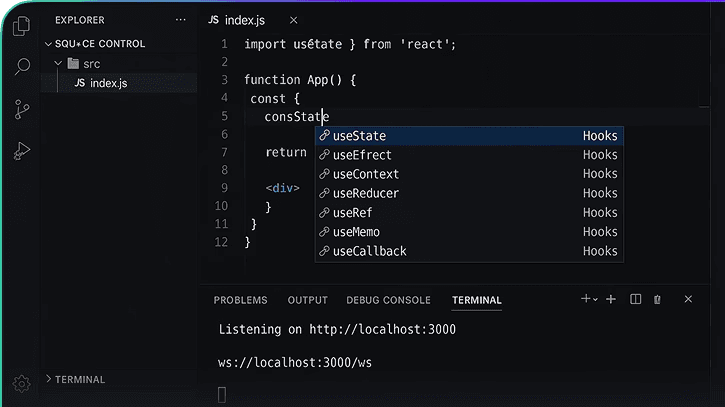Click the 'const {' line in editor

point(275,99)
